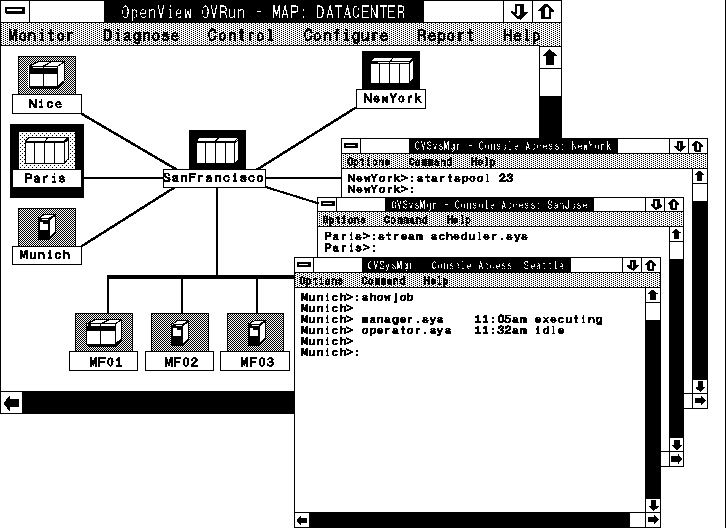Screen dimensions: 726x528
Task: Click the MF02 server icon
Action: (180, 332)
